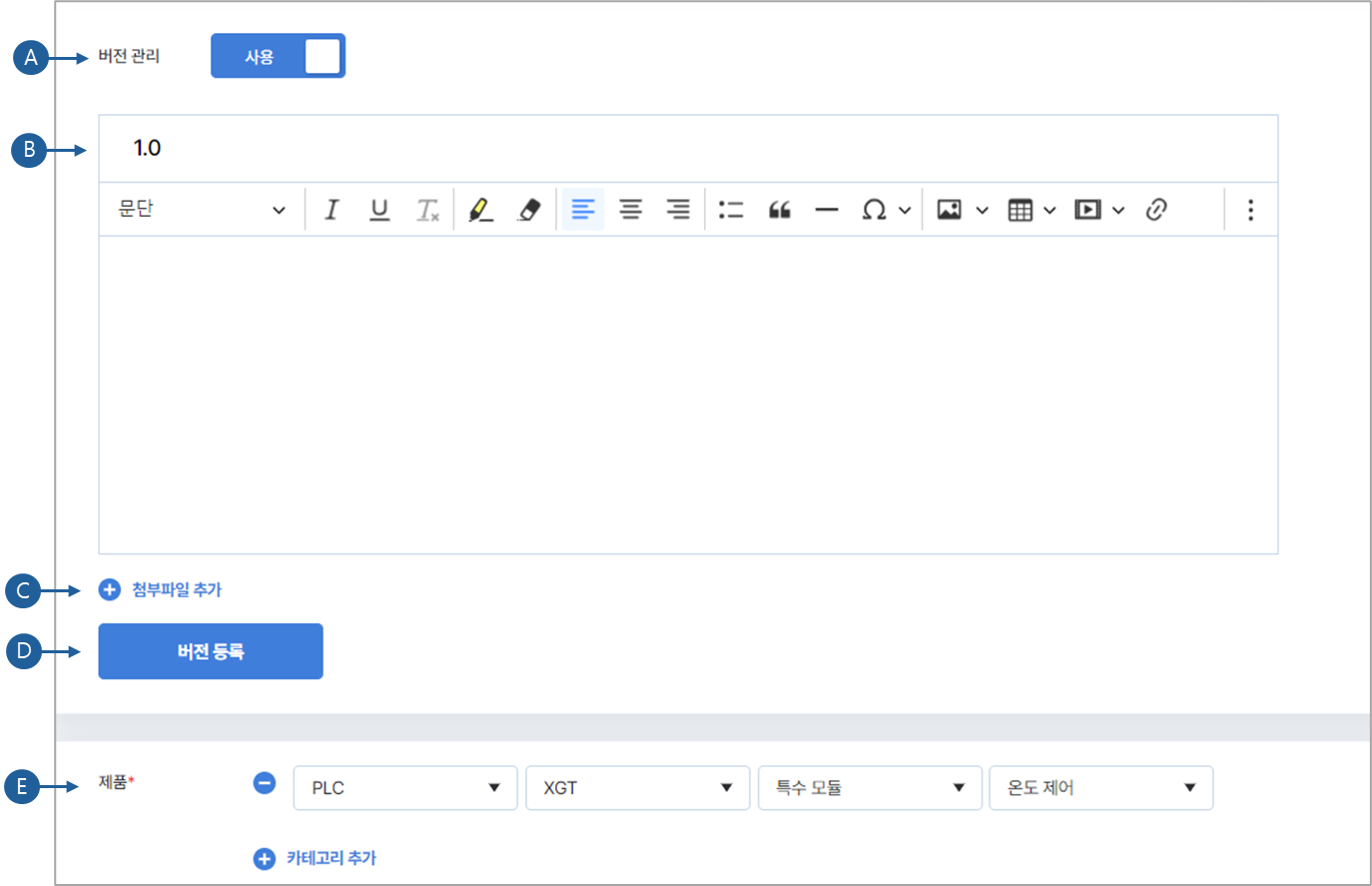Click the insert link icon
This screenshot has height=886, width=1372.
click(1156, 210)
